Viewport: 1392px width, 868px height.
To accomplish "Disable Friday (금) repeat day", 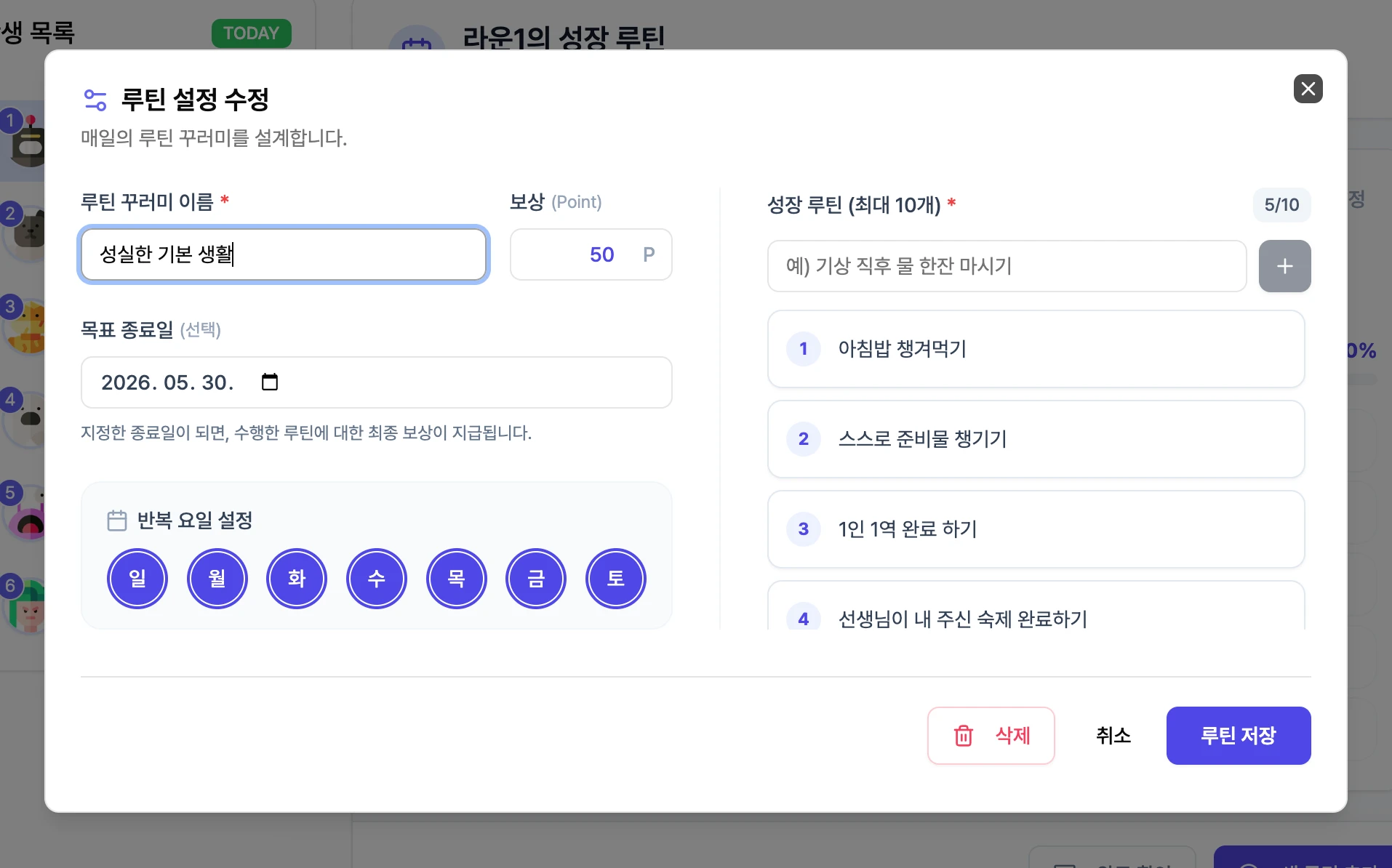I will [536, 579].
